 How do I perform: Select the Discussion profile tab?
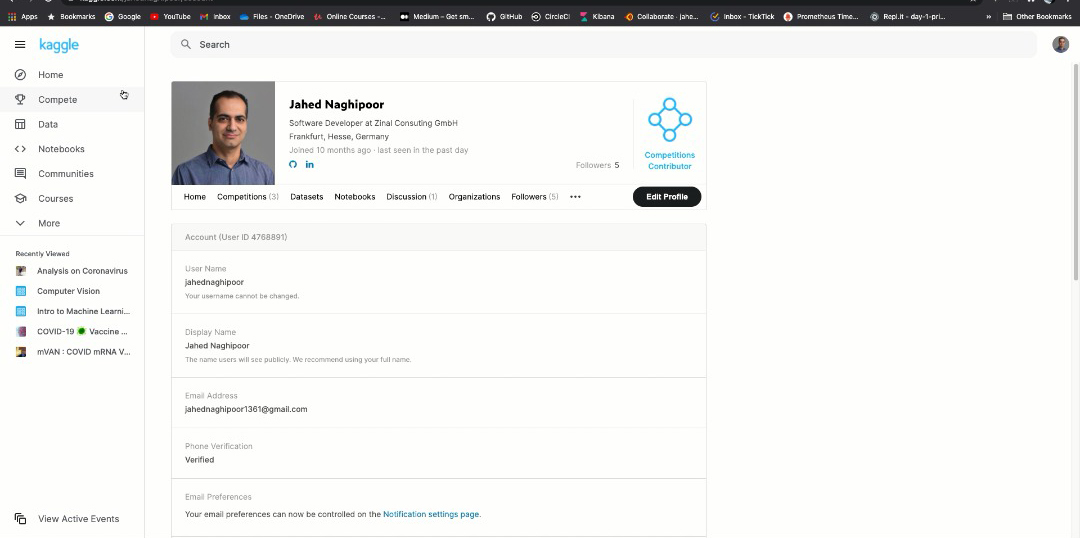pyautogui.click(x=411, y=197)
